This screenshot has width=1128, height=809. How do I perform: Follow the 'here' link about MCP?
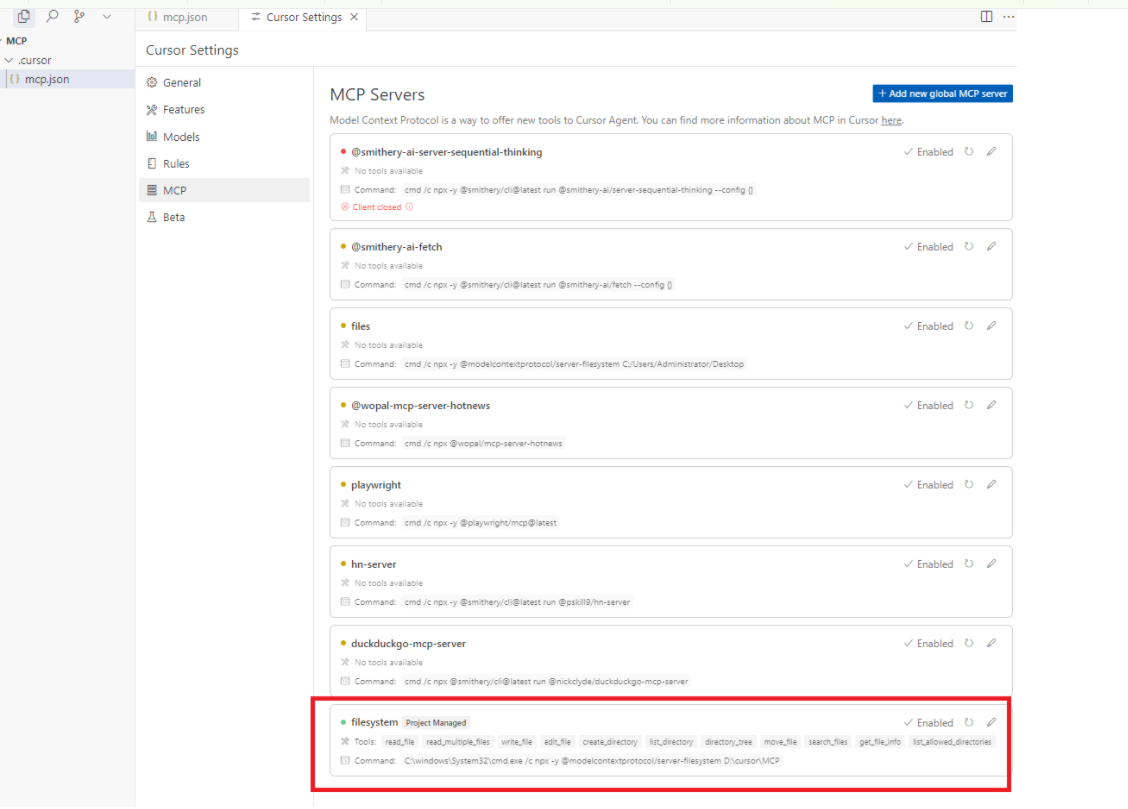coord(891,120)
